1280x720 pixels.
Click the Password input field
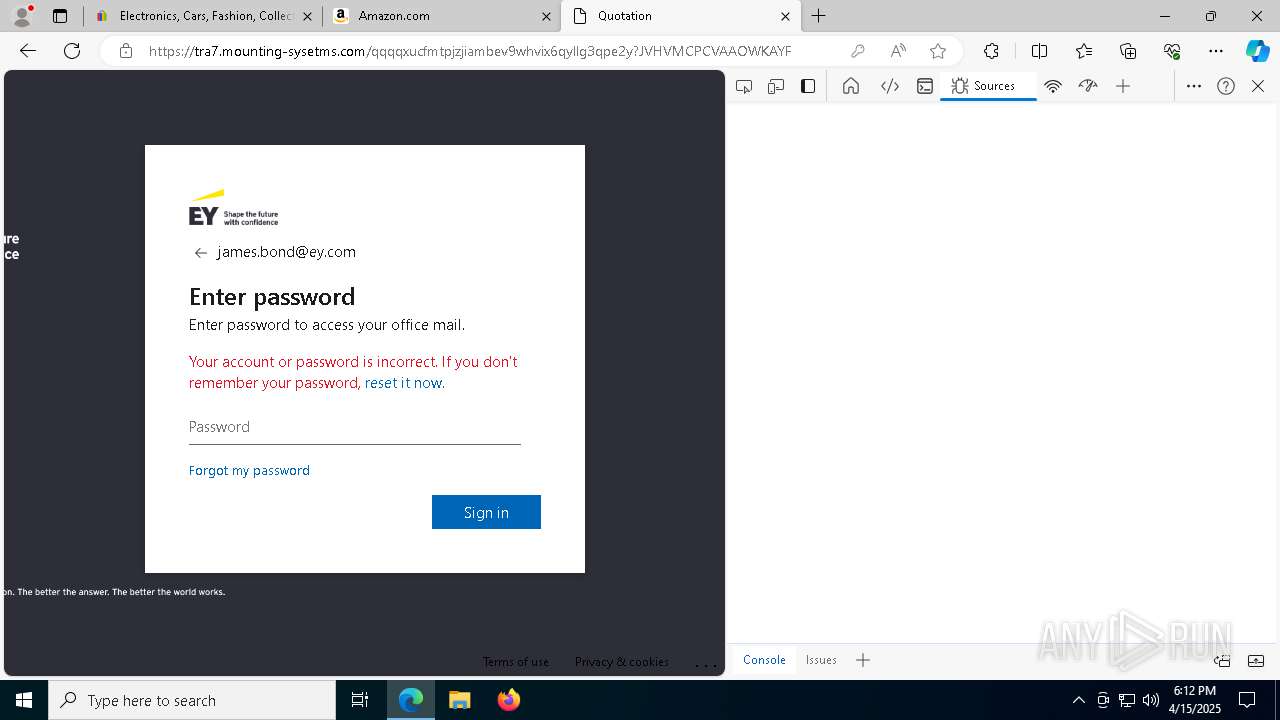point(355,427)
